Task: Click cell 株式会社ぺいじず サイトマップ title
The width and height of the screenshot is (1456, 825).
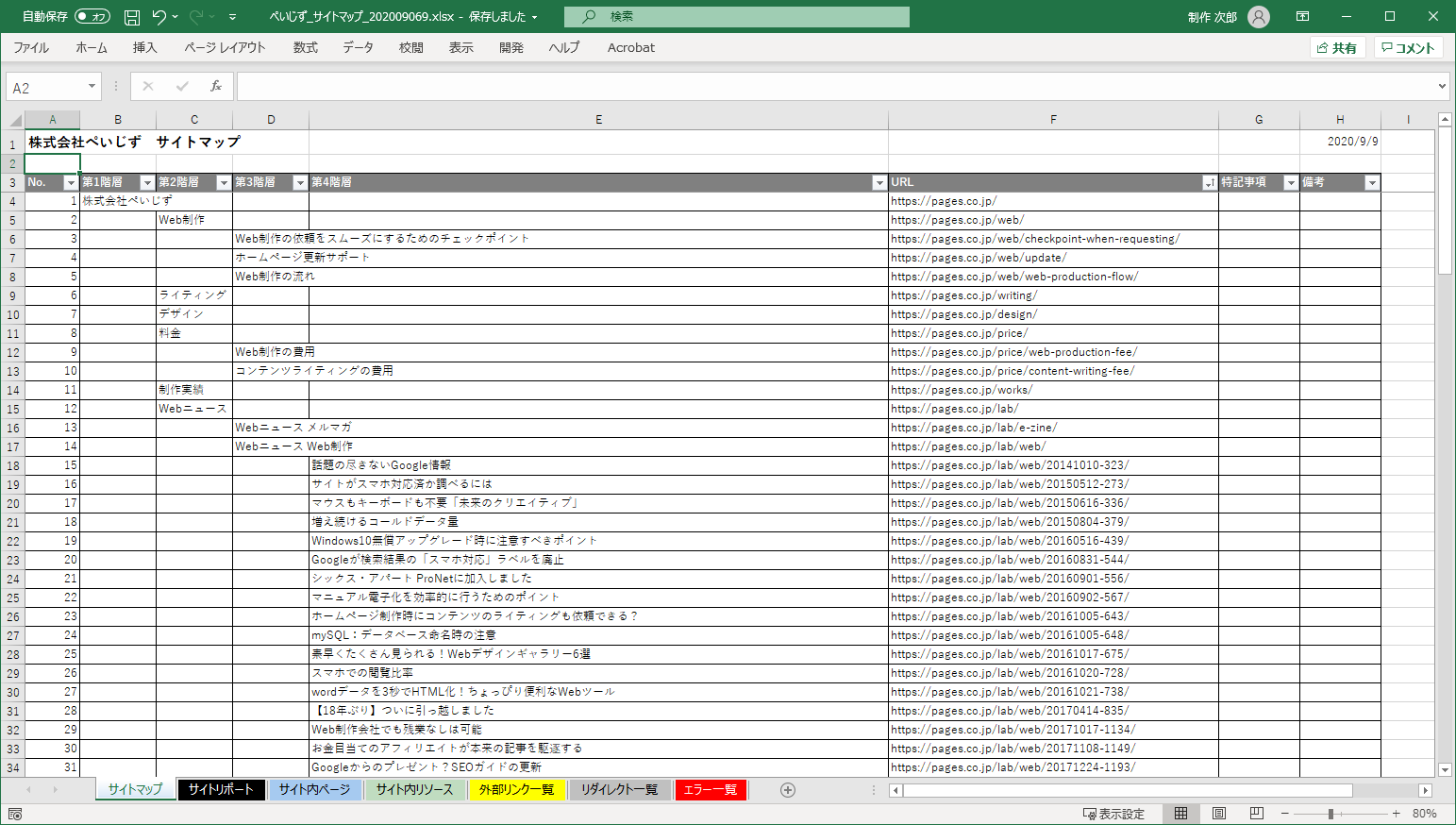Action: (x=134, y=142)
